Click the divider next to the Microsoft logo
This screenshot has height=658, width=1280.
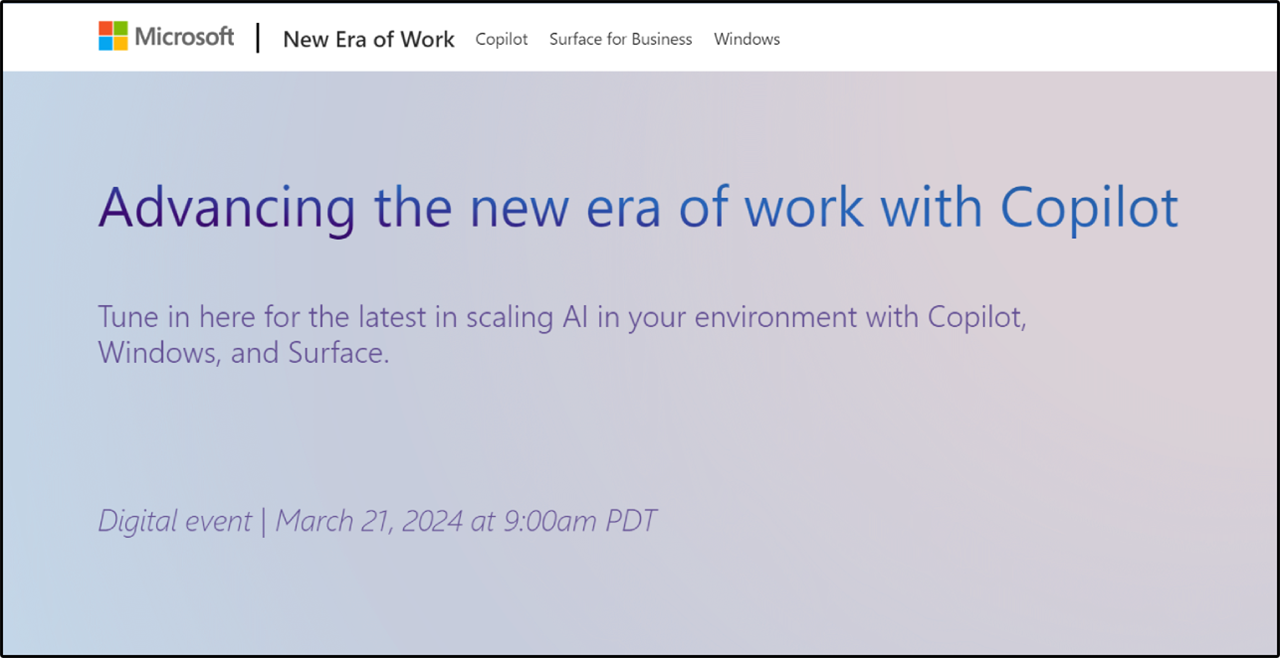(x=257, y=37)
